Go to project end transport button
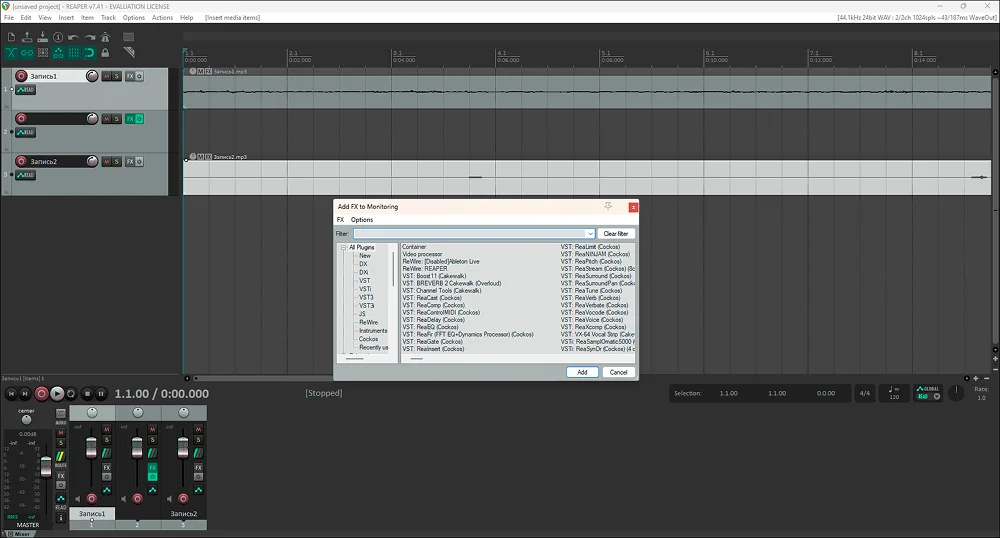The width and height of the screenshot is (1000, 538). pyautogui.click(x=25, y=394)
